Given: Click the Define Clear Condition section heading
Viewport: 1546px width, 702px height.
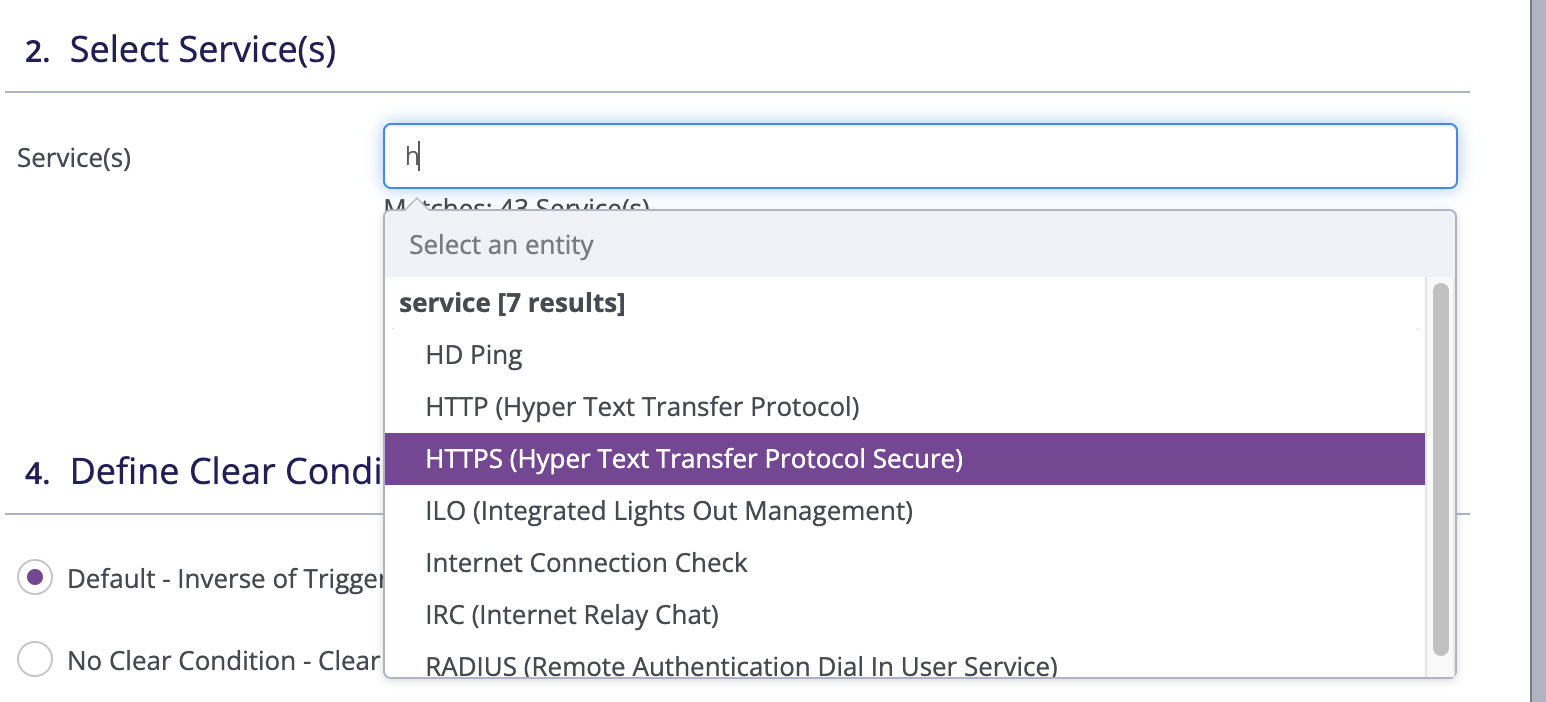Looking at the screenshot, I should 205,471.
